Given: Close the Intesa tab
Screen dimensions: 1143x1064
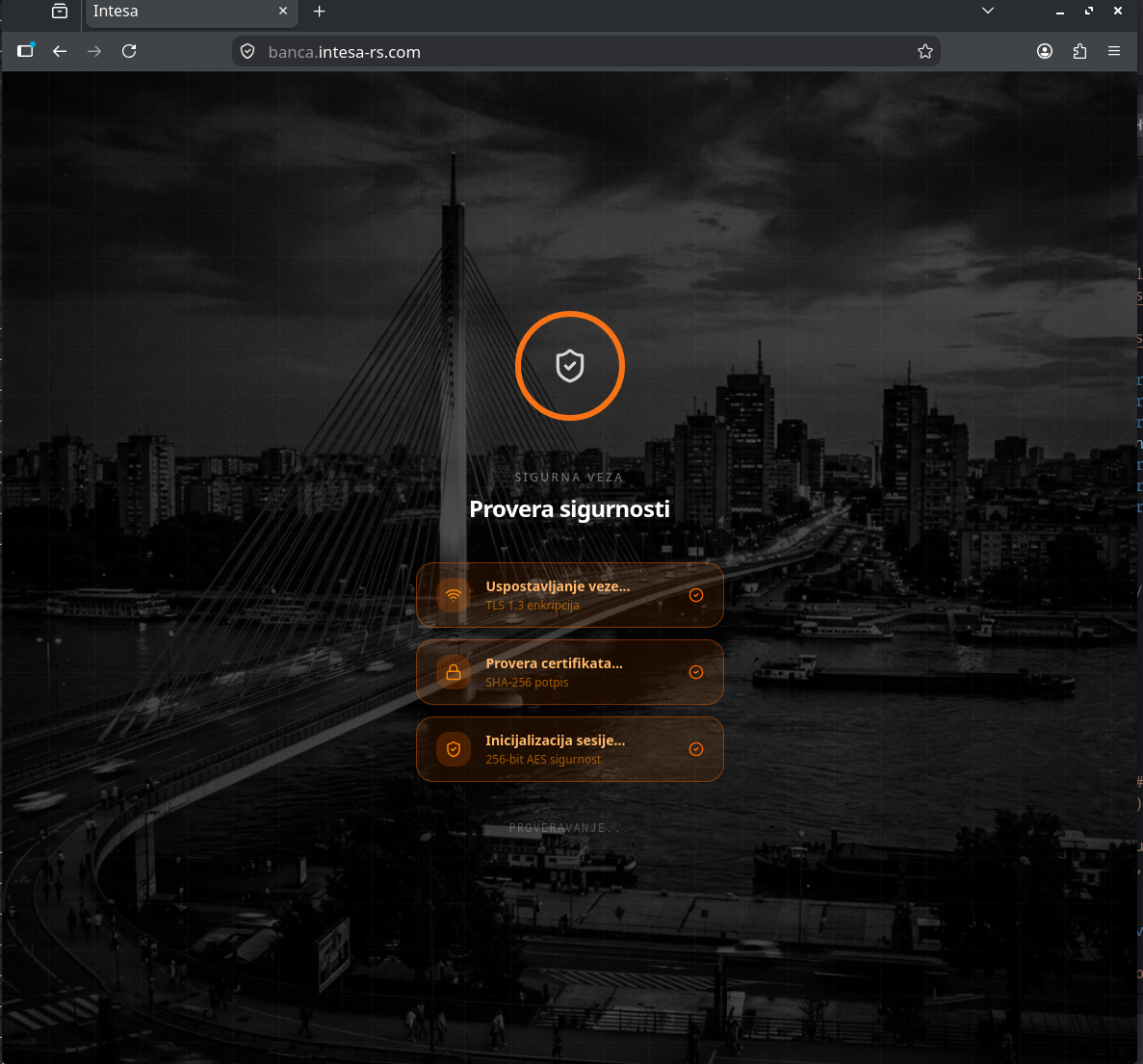Looking at the screenshot, I should coord(283,11).
